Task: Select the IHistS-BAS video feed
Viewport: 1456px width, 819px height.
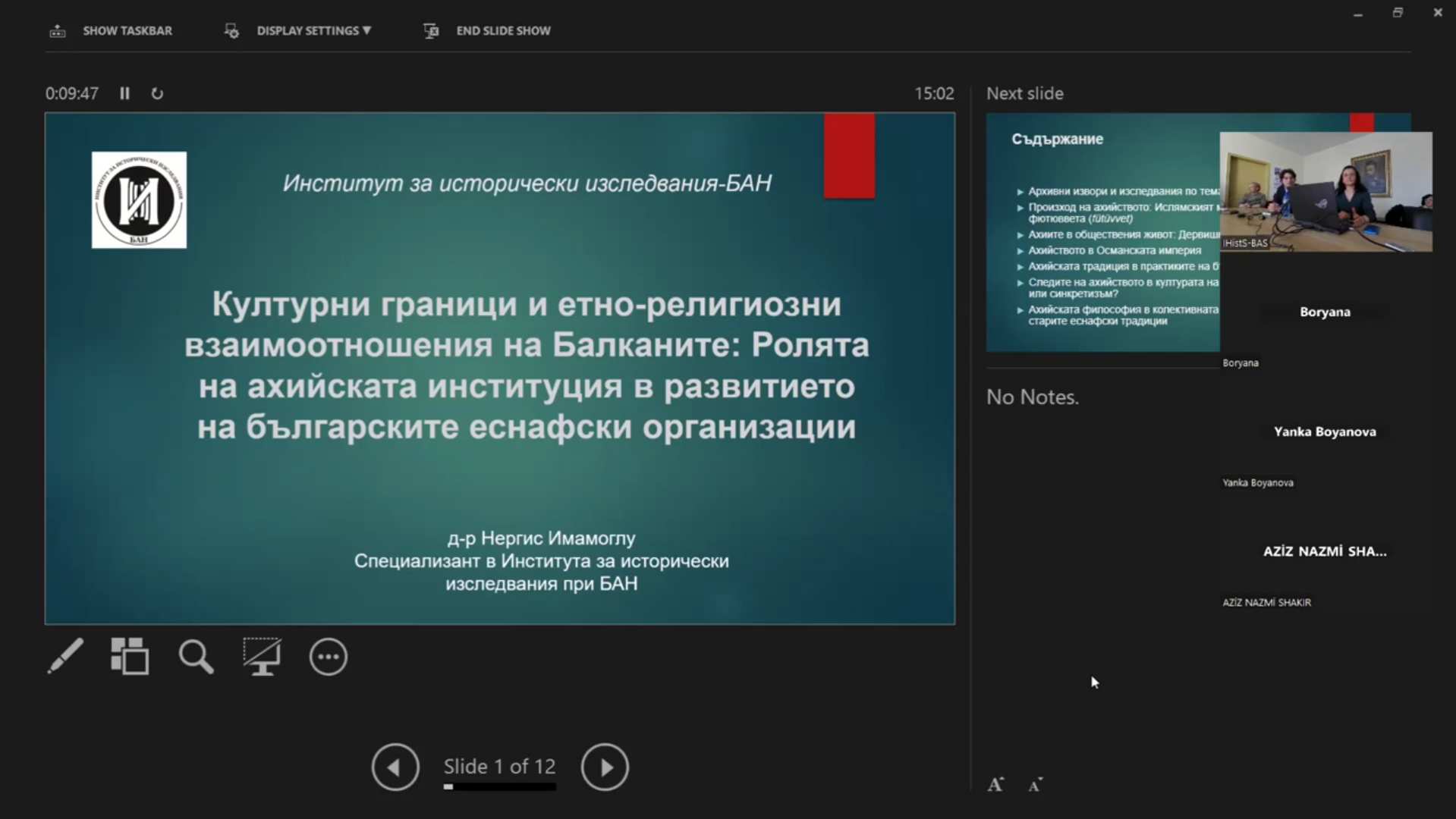Action: [1325, 192]
